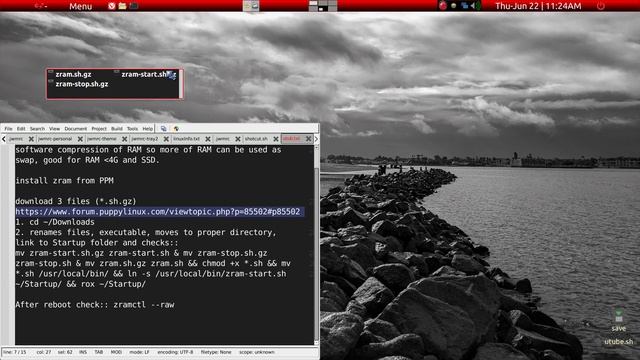Open the Build menu
This screenshot has width=640, height=360.
[117, 129]
